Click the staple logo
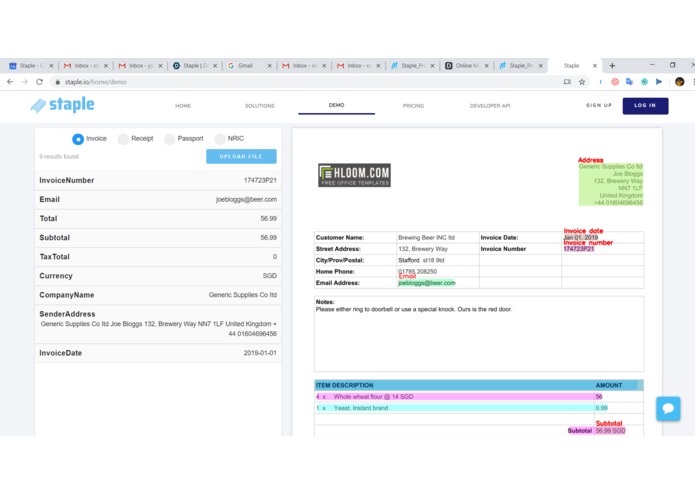 (62, 105)
